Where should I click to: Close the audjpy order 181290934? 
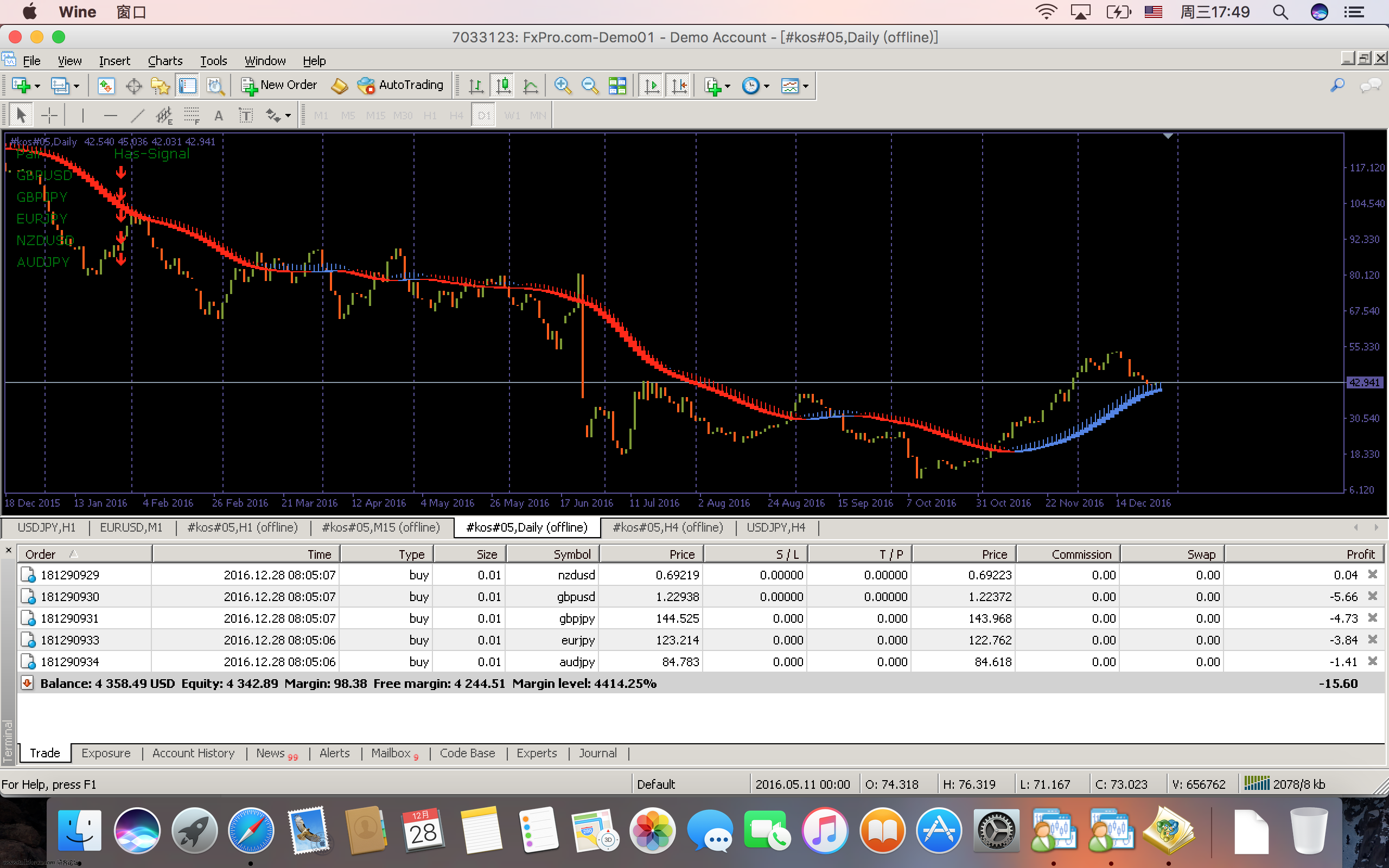pyautogui.click(x=1372, y=661)
